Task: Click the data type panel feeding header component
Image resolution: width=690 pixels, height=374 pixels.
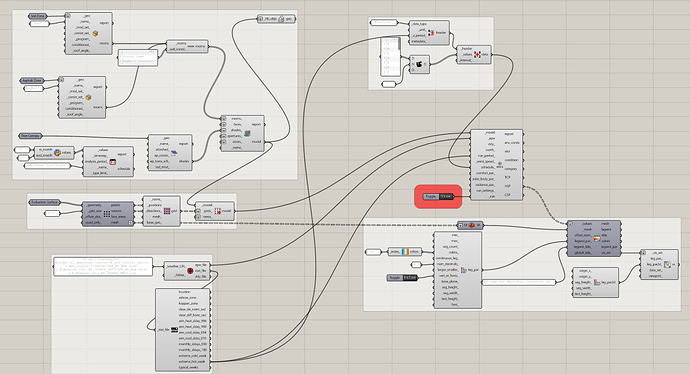Action: 384,22
